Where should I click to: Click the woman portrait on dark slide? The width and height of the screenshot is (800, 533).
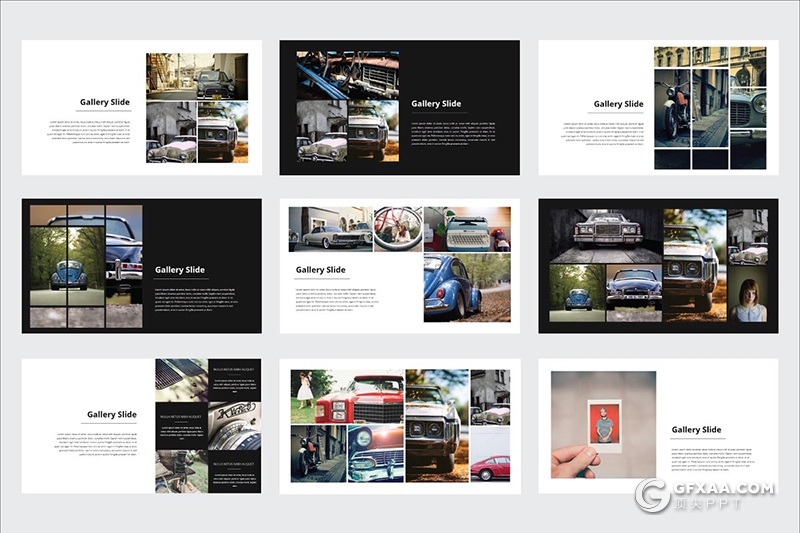pos(747,299)
